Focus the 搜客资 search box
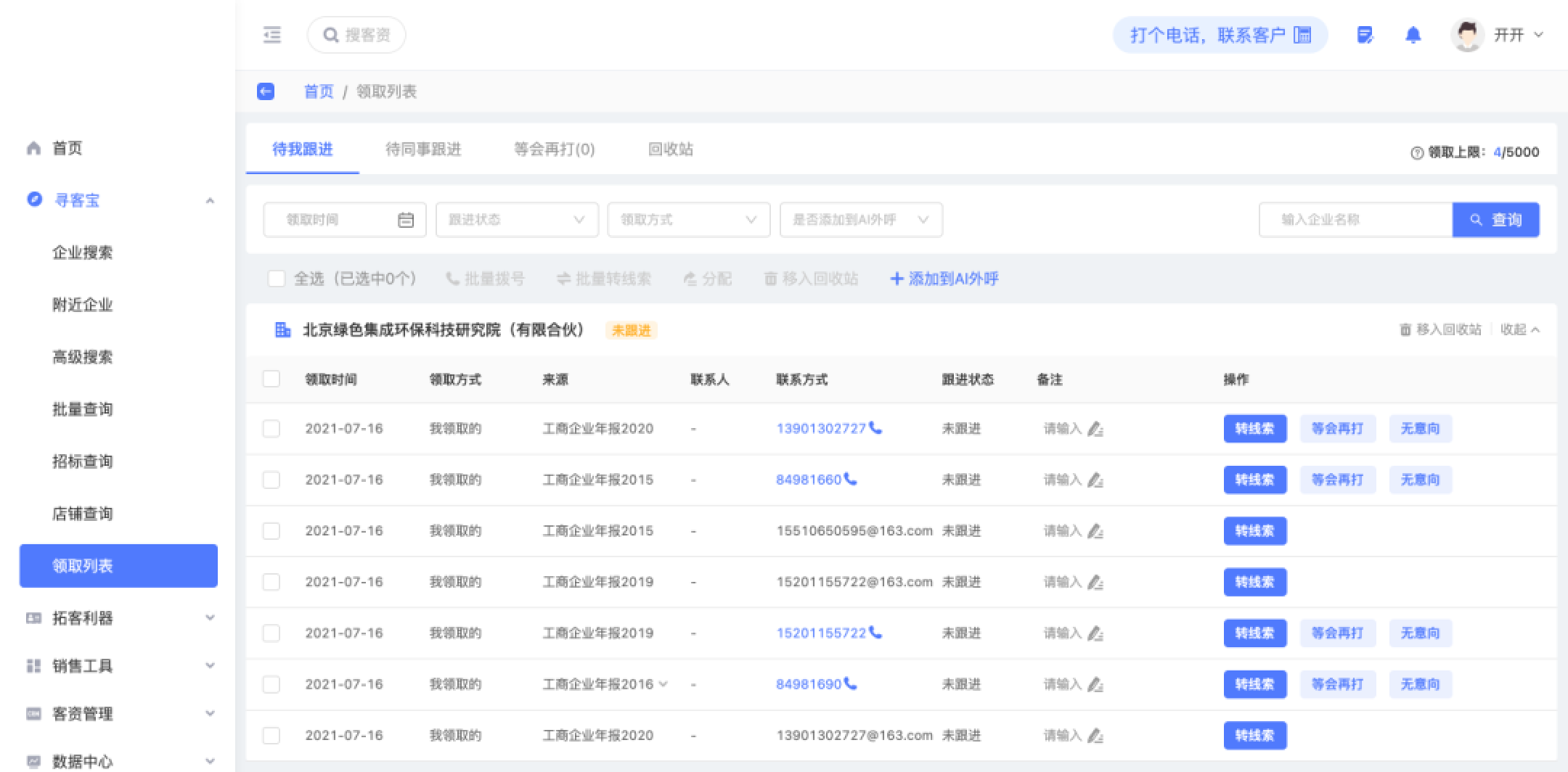Image resolution: width=1568 pixels, height=772 pixels. pos(356,35)
